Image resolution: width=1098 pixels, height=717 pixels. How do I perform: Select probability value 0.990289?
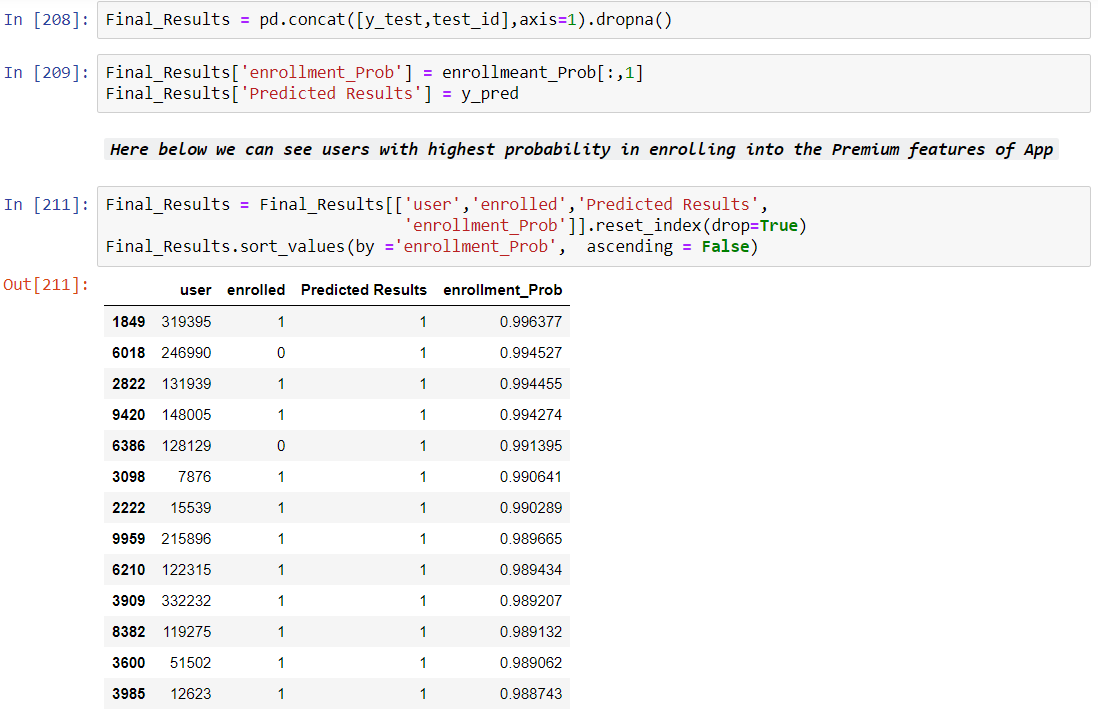[531, 508]
